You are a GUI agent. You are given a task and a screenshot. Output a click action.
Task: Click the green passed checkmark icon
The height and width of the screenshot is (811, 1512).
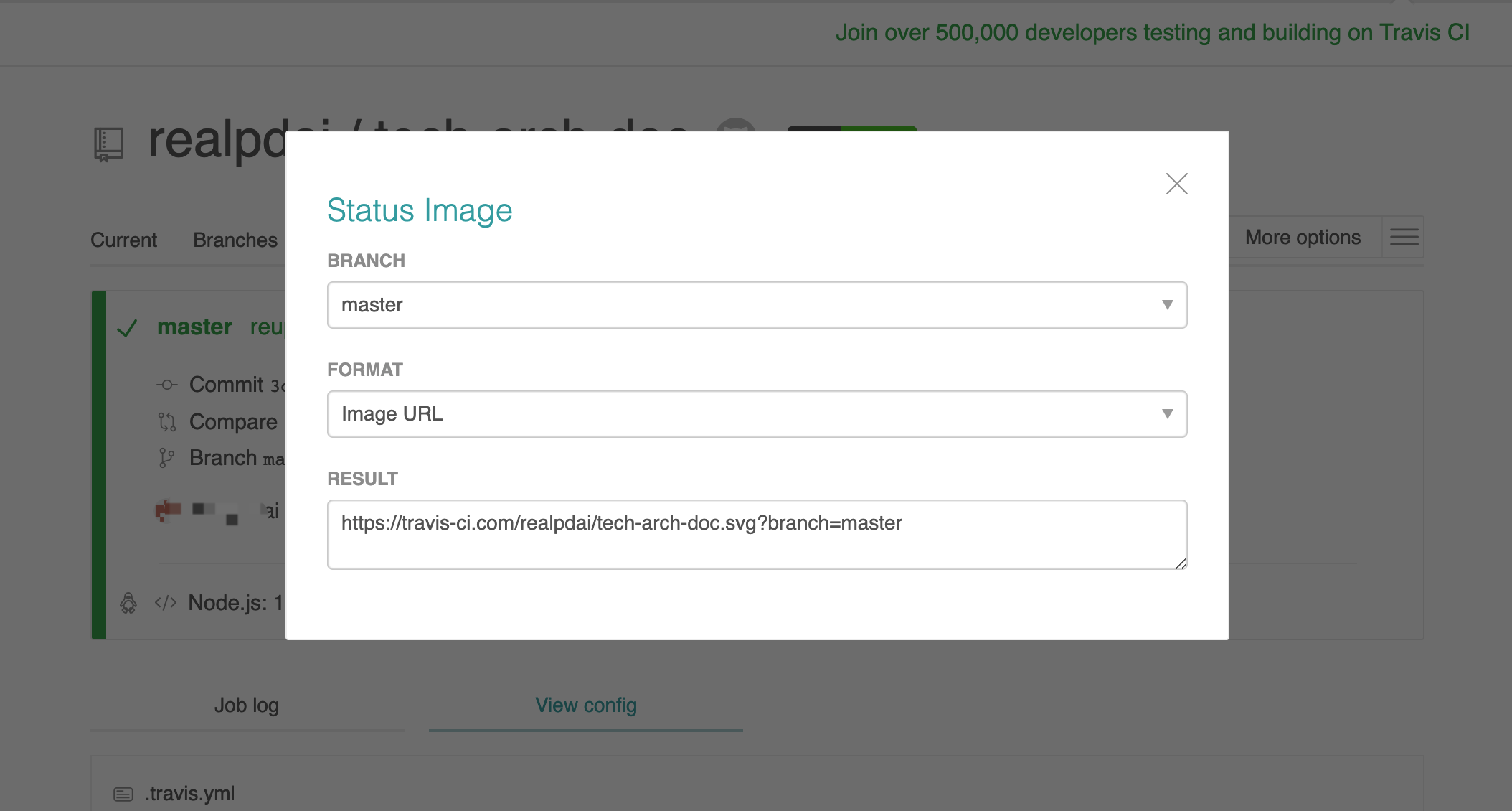click(127, 329)
